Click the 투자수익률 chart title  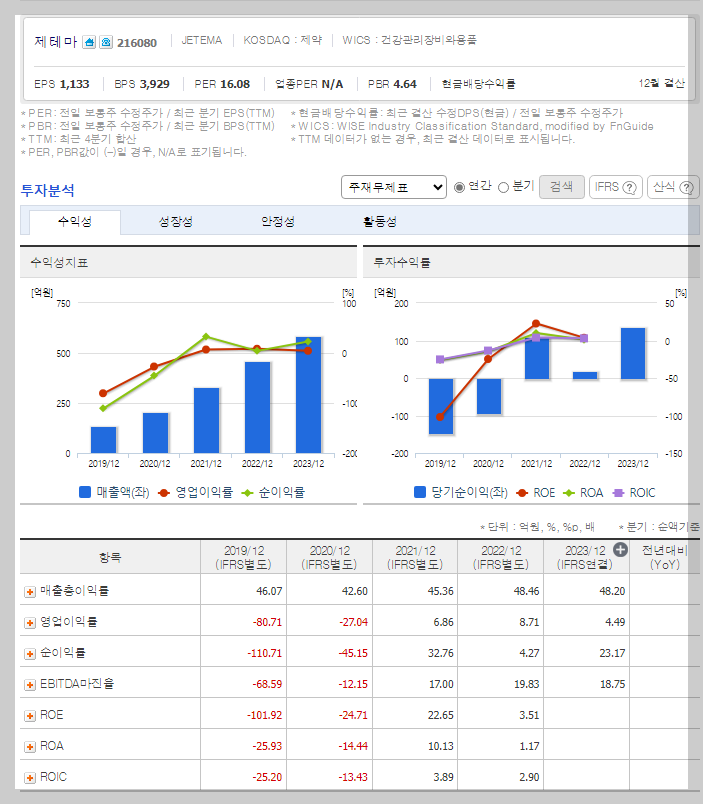click(402, 263)
